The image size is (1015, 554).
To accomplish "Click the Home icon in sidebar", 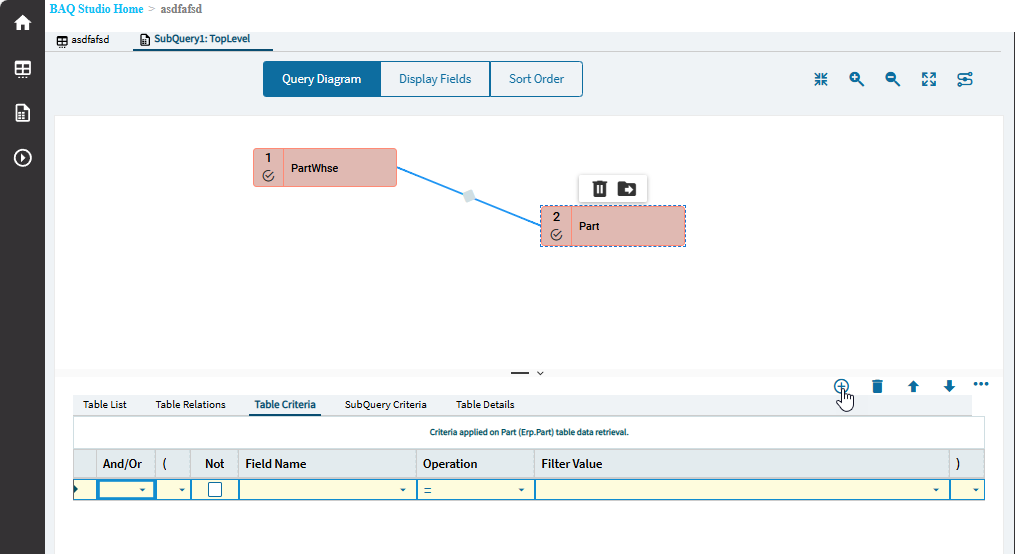I will coord(22,22).
